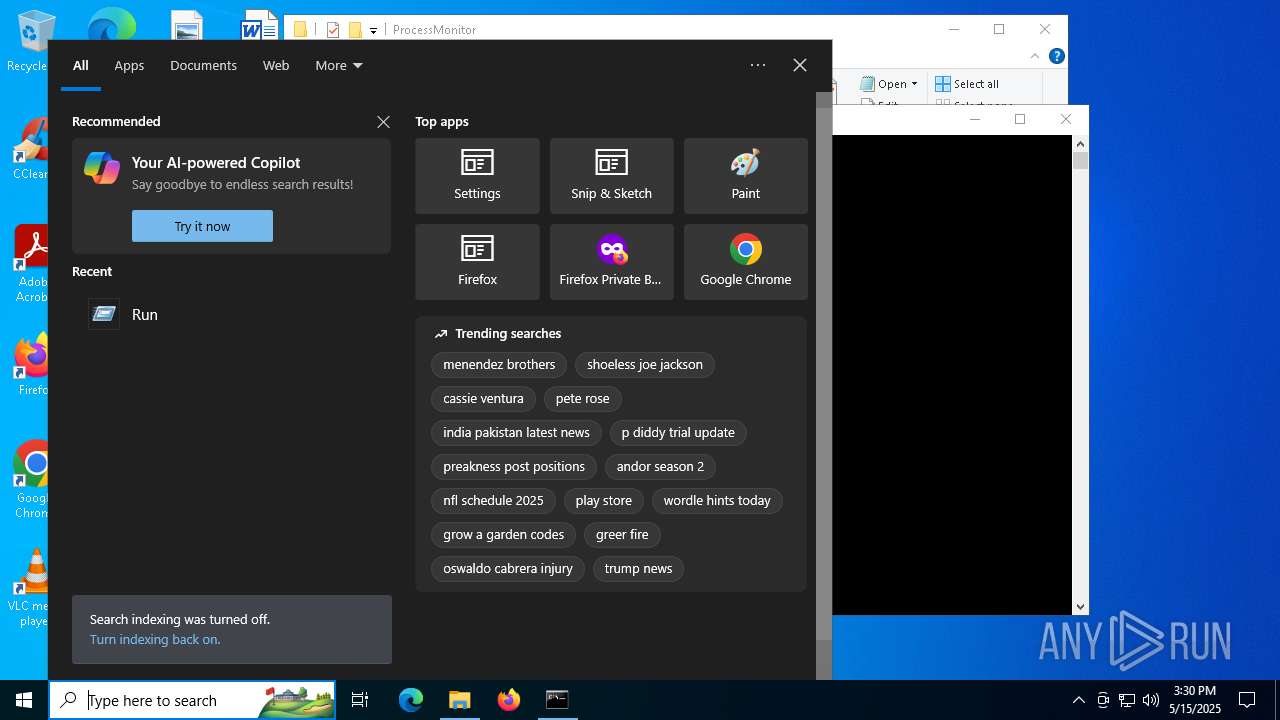Screen dimensions: 1280x720
Task: Launch Snip & Sketch tile
Action: pos(611,176)
